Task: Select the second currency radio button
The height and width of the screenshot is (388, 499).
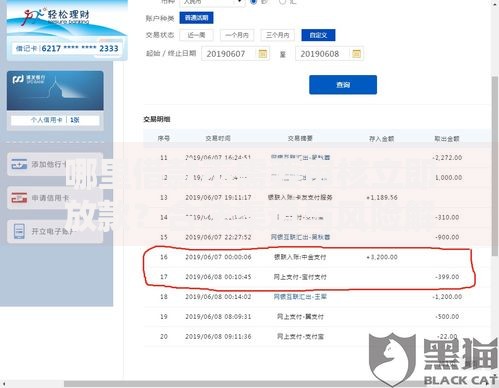Action: [x=282, y=2]
